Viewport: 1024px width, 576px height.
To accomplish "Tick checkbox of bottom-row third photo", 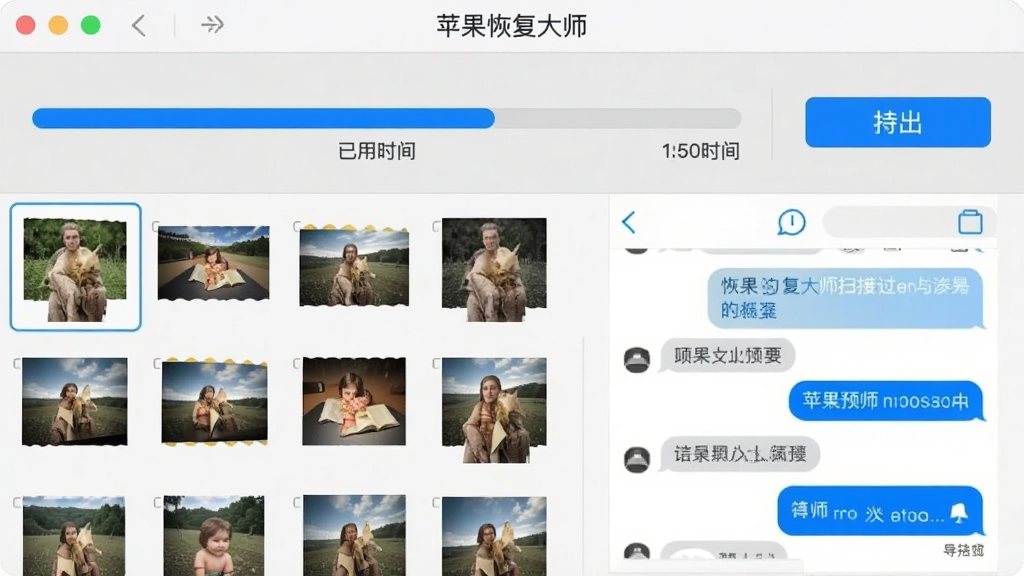I will pyautogui.click(x=296, y=502).
